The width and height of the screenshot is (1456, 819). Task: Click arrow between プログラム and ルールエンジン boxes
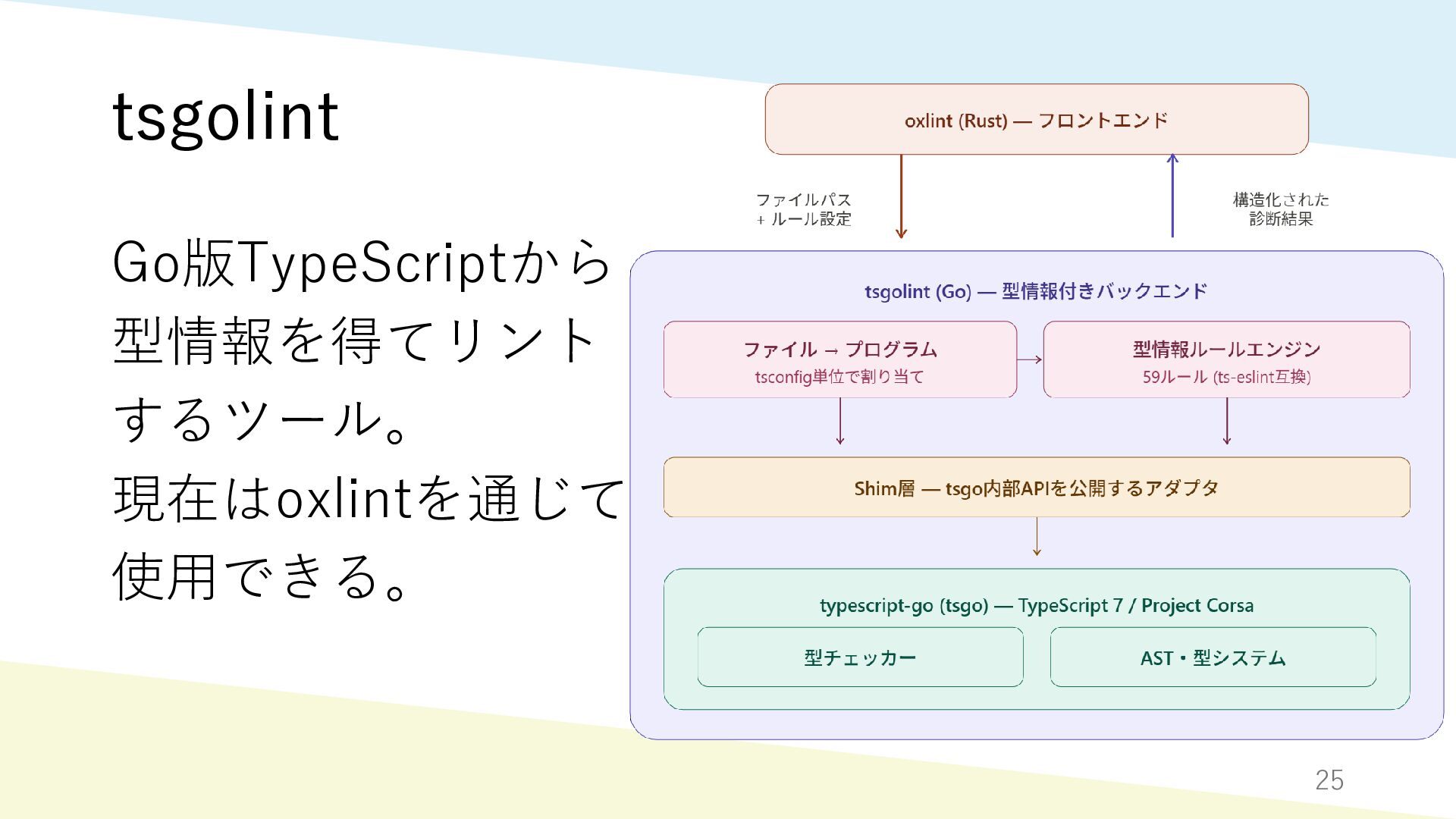click(x=1030, y=359)
